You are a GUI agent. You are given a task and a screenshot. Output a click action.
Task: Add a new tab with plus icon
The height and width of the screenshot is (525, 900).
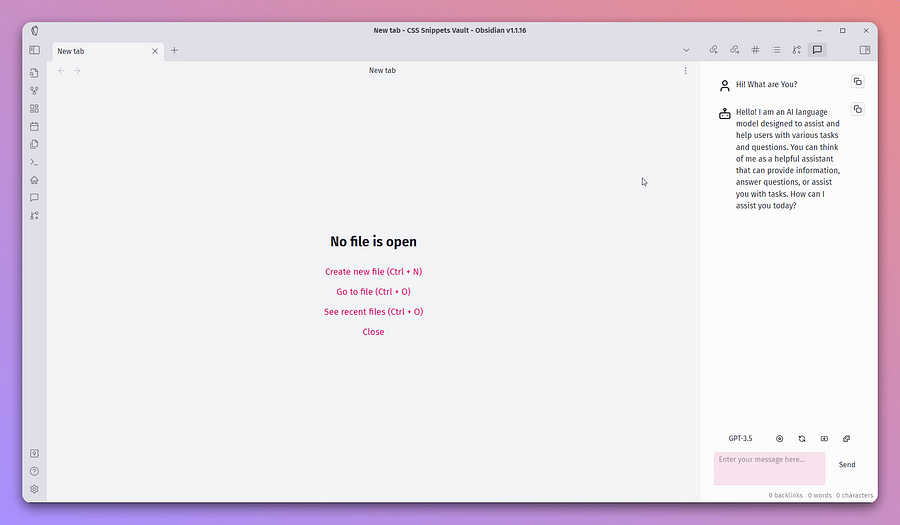point(174,50)
